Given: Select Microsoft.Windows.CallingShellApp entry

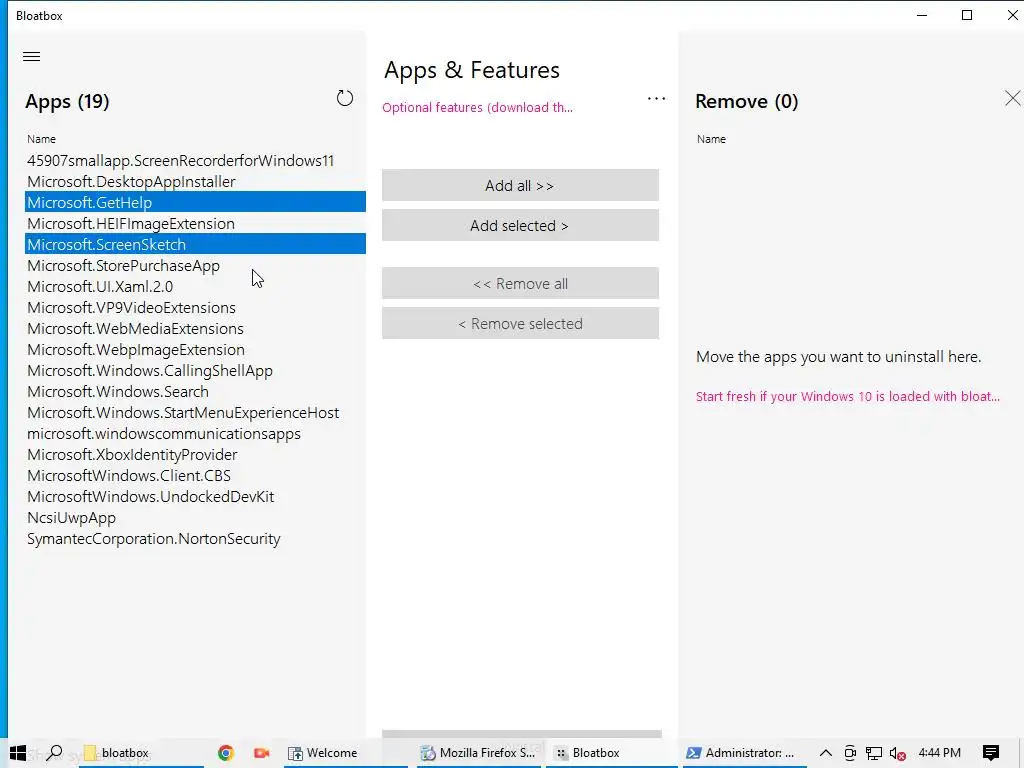Looking at the screenshot, I should click(195, 370).
